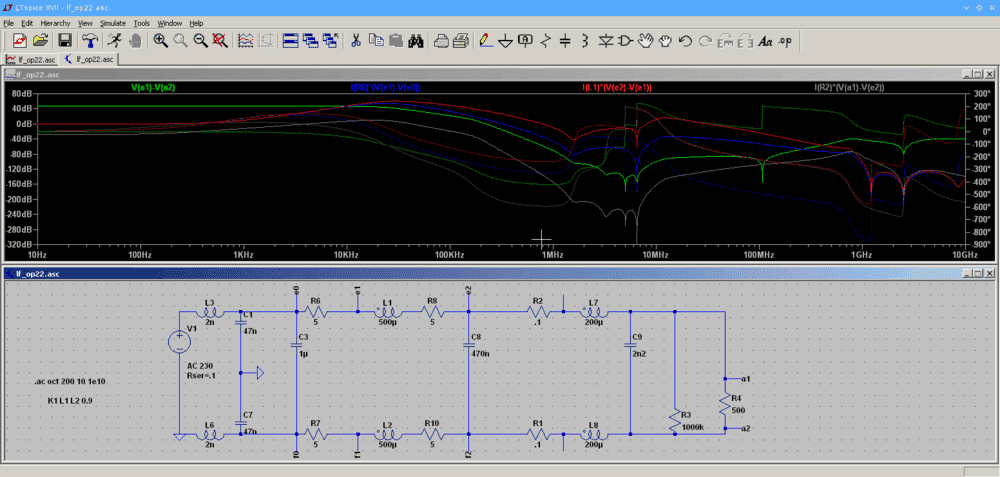This screenshot has height=477, width=1000.
Task: Open the Hierarchy menu
Action: [55, 22]
